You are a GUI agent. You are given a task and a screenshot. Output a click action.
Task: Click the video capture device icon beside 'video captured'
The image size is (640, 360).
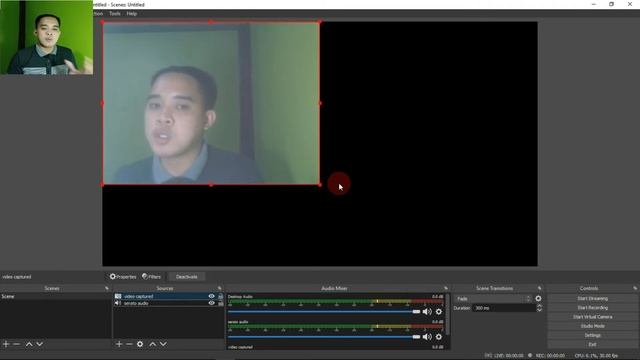coord(118,296)
